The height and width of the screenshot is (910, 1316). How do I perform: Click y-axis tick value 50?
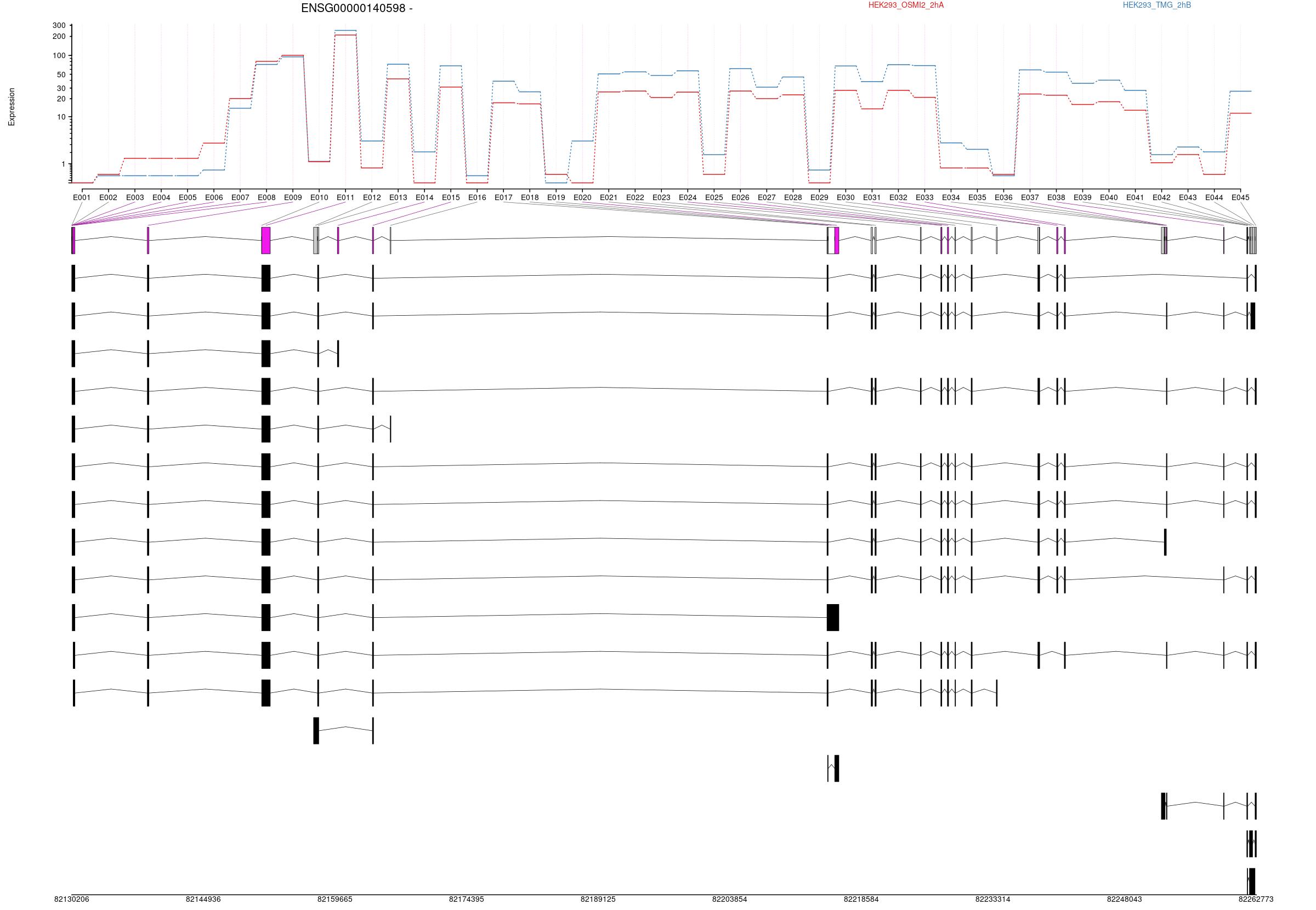click(61, 75)
